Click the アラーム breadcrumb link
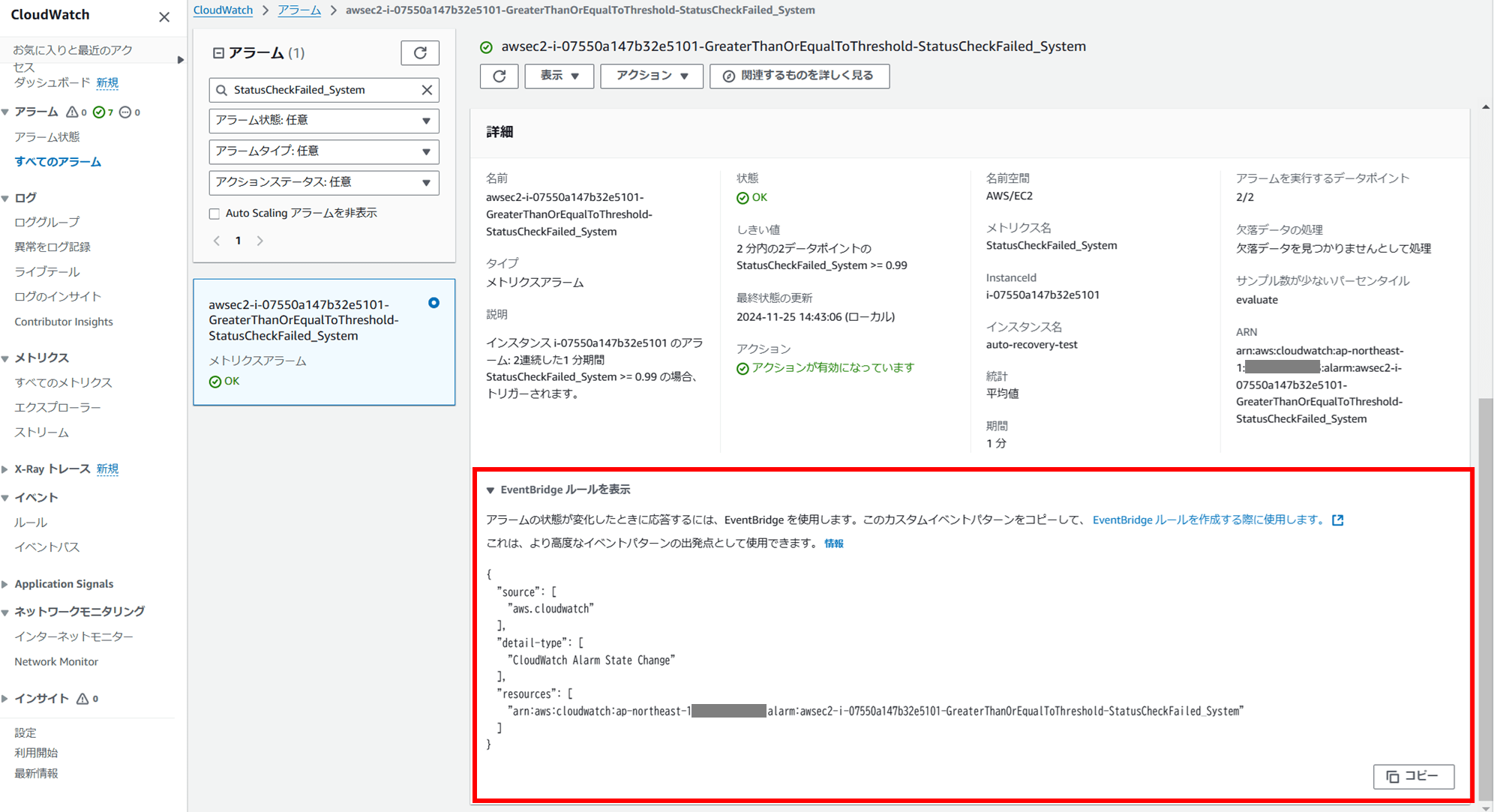Screen dimensions: 1500x812 (299, 10)
